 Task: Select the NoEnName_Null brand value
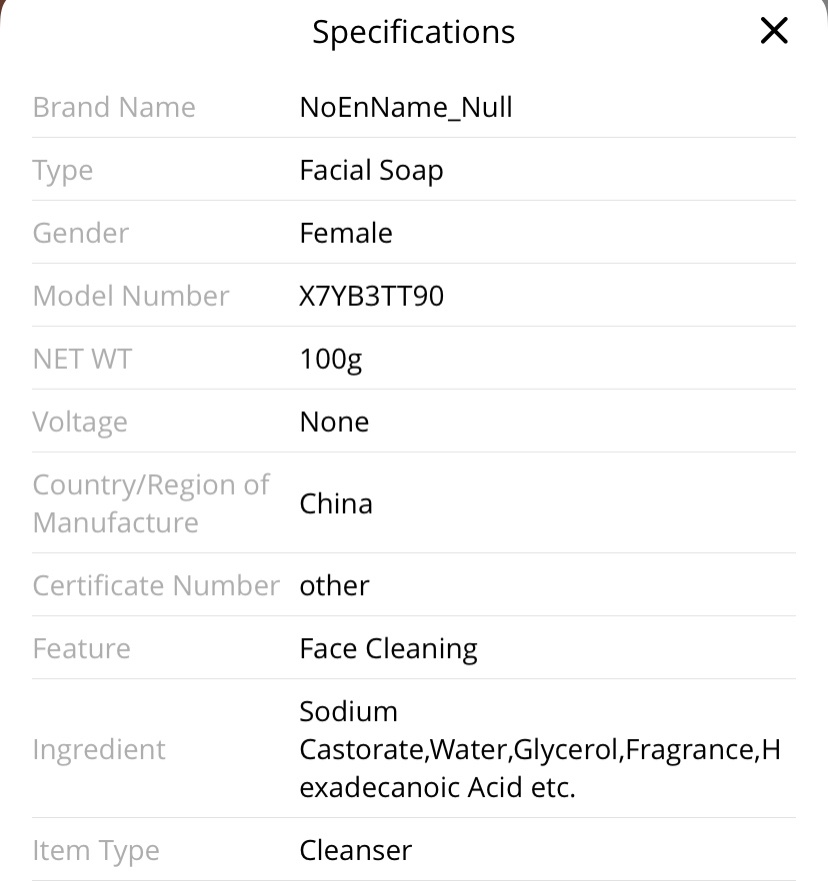click(406, 107)
